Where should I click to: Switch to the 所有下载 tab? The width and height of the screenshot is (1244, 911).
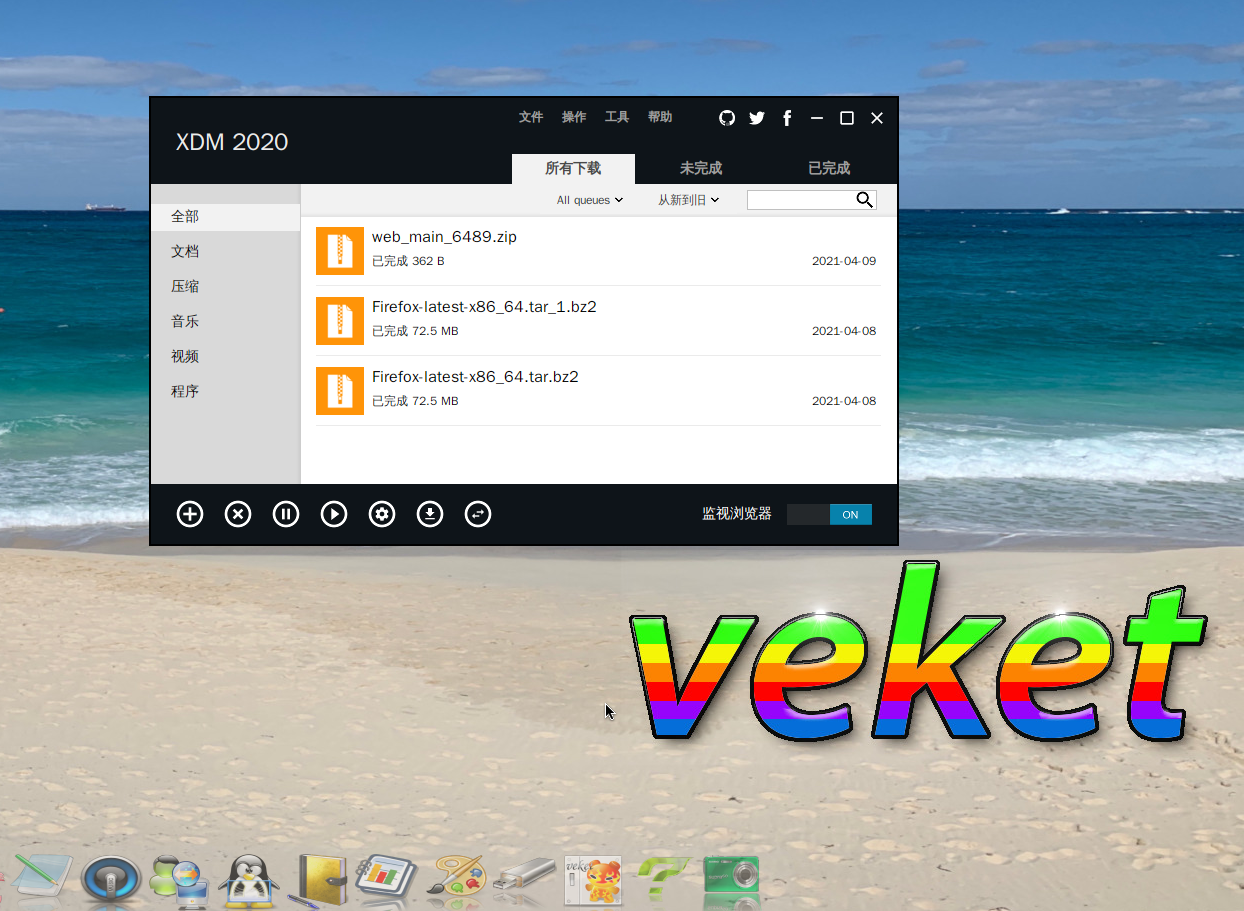573,168
